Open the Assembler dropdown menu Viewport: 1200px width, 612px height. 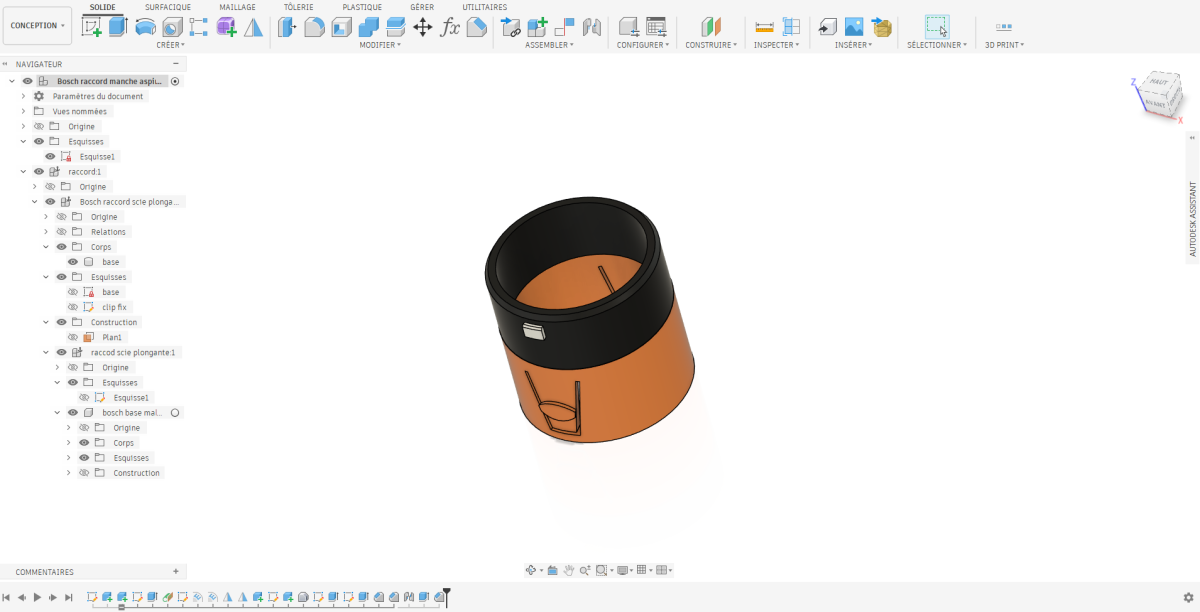point(549,45)
